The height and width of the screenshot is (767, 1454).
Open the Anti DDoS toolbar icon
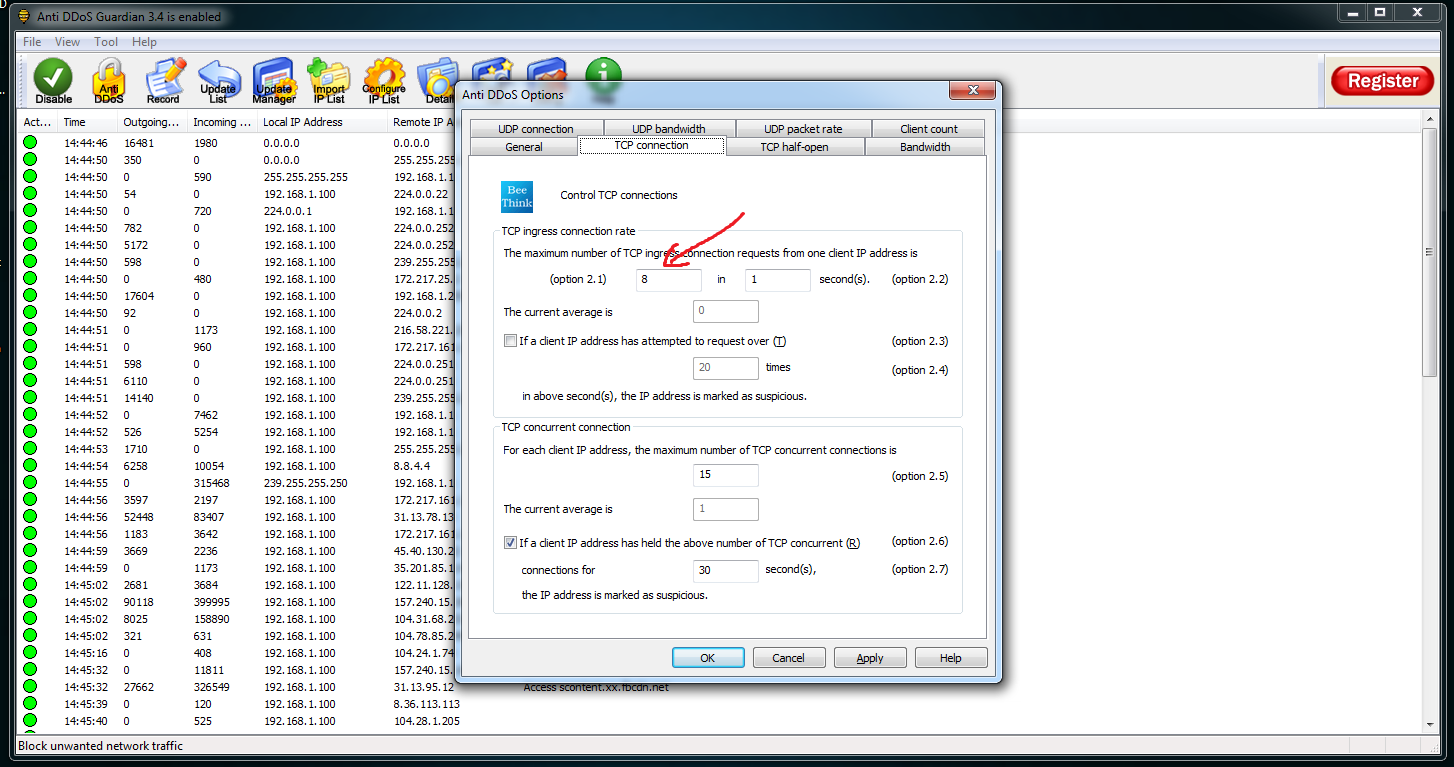108,81
